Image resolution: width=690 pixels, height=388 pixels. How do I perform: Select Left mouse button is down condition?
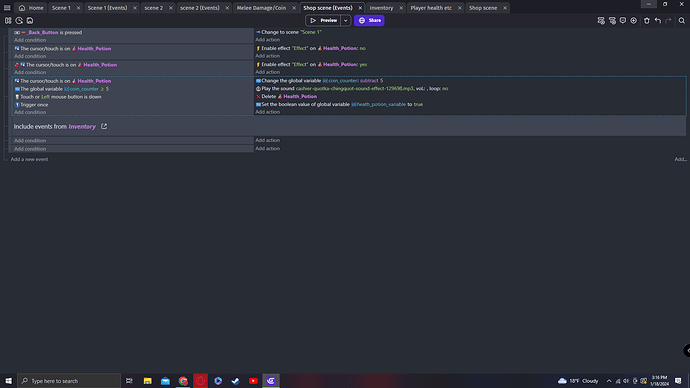pos(58,97)
